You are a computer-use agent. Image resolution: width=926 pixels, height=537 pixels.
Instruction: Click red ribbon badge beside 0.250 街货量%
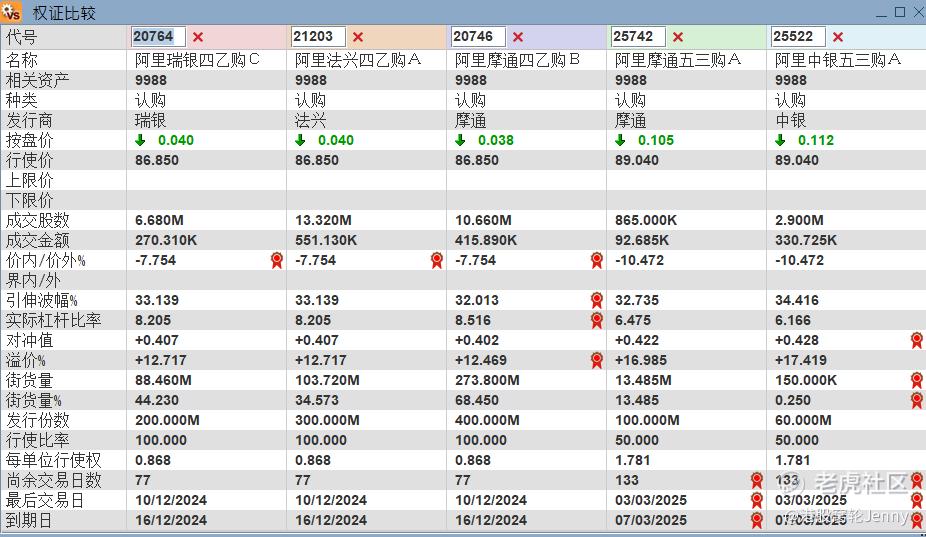(917, 400)
